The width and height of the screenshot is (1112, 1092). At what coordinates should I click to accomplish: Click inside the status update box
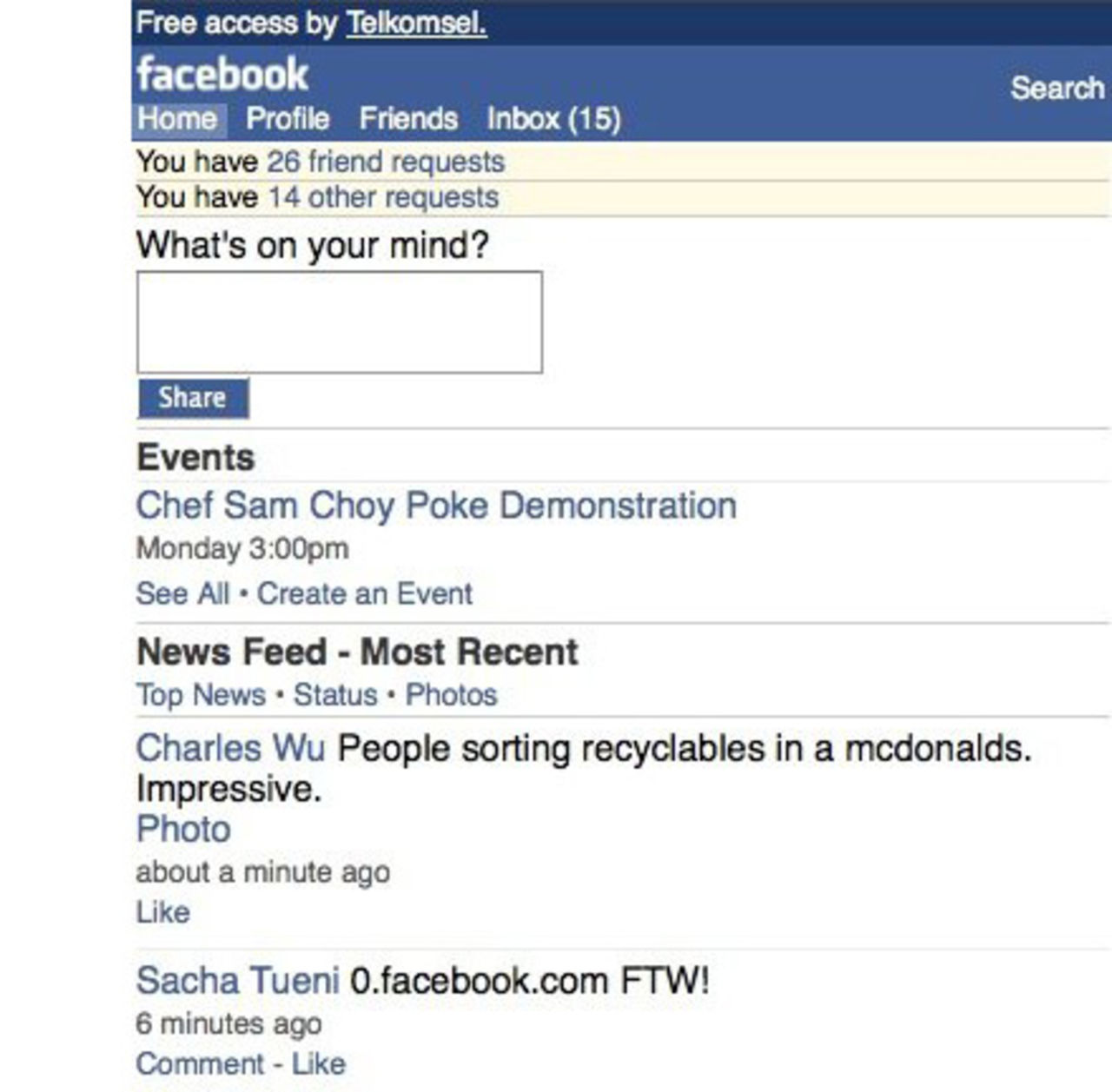(x=339, y=321)
